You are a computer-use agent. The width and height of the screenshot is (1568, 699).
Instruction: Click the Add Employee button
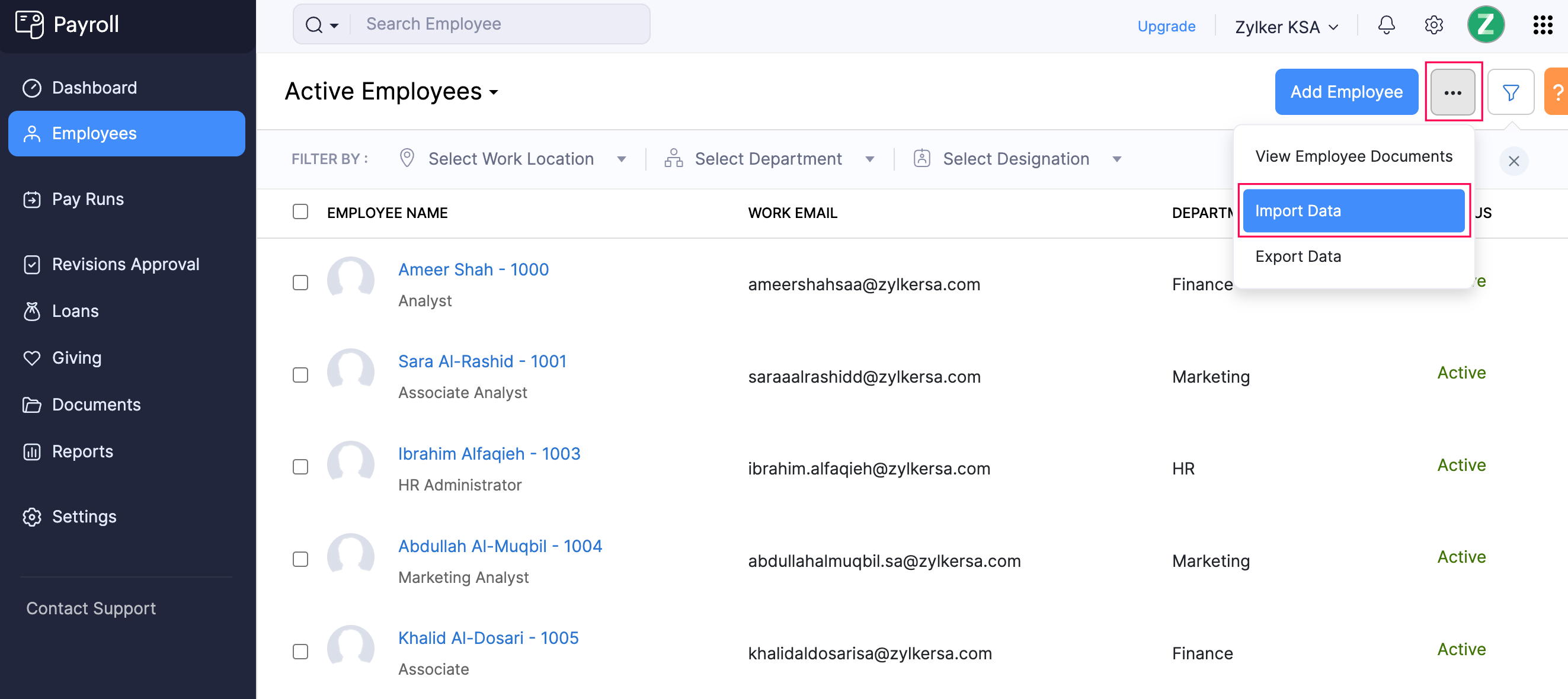pyautogui.click(x=1346, y=92)
